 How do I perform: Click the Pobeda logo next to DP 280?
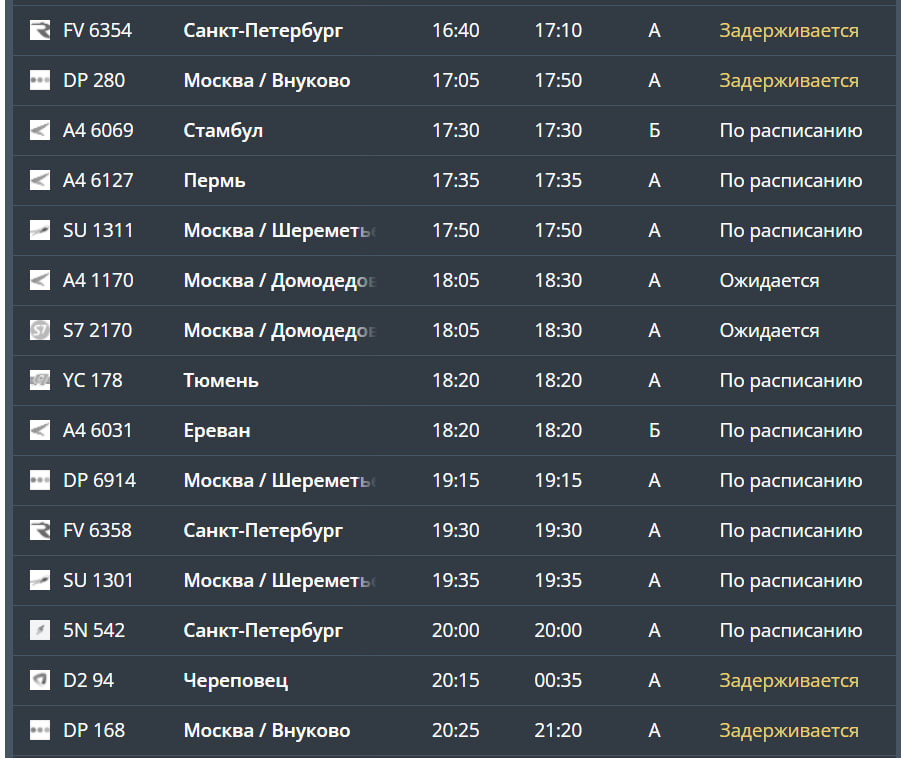(40, 81)
